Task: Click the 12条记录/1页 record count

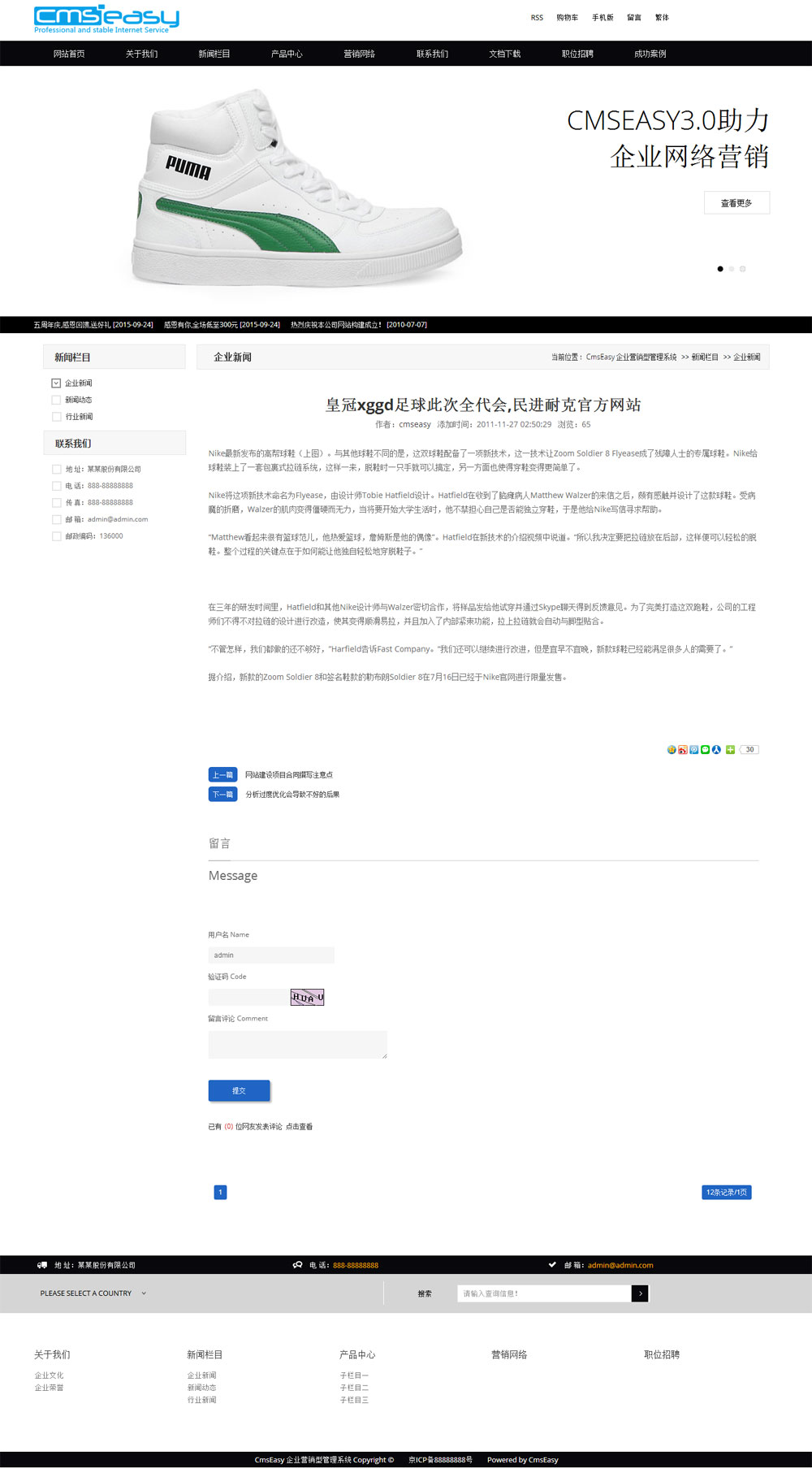Action: 727,1192
